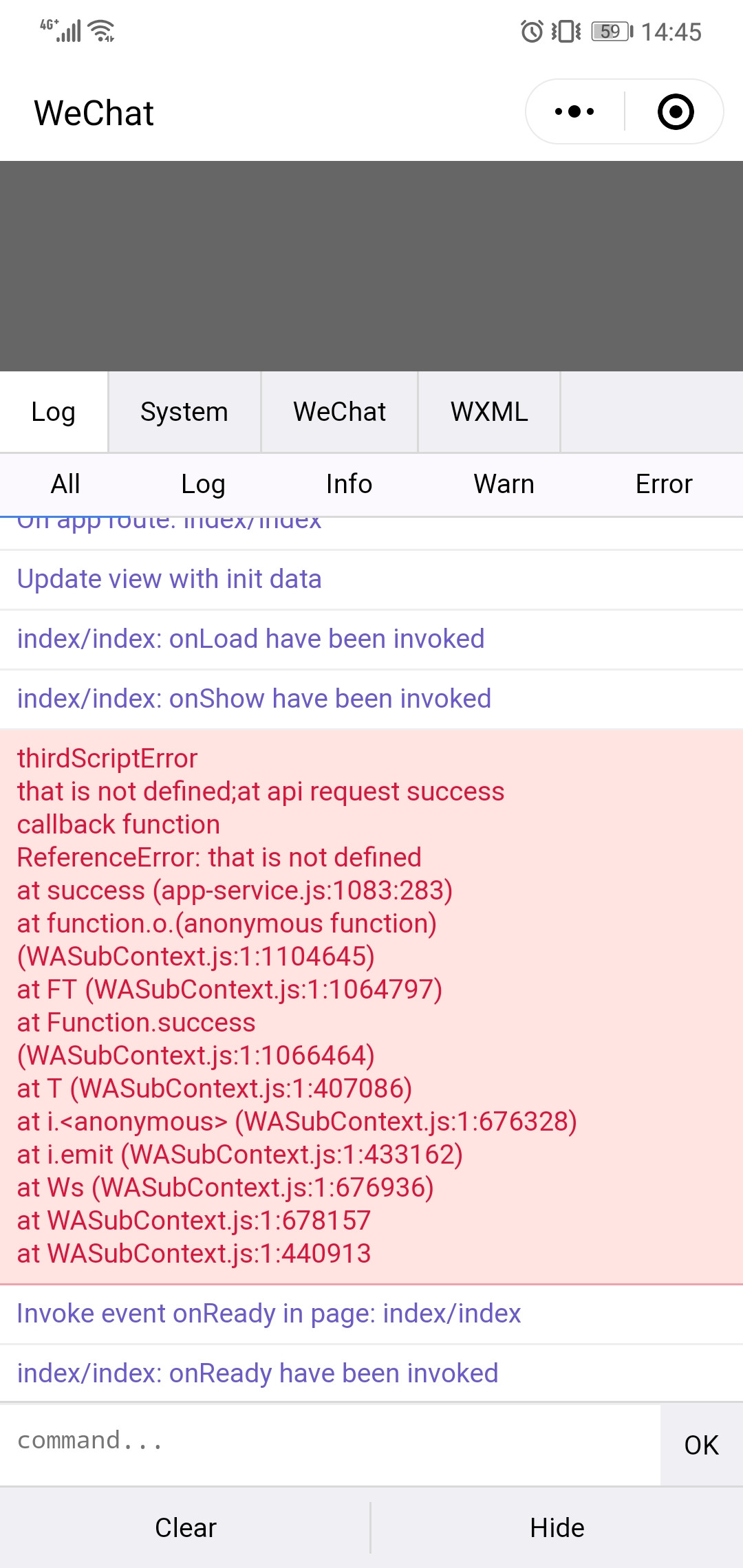Show only Info level logs
The height and width of the screenshot is (1568, 743).
tap(349, 484)
